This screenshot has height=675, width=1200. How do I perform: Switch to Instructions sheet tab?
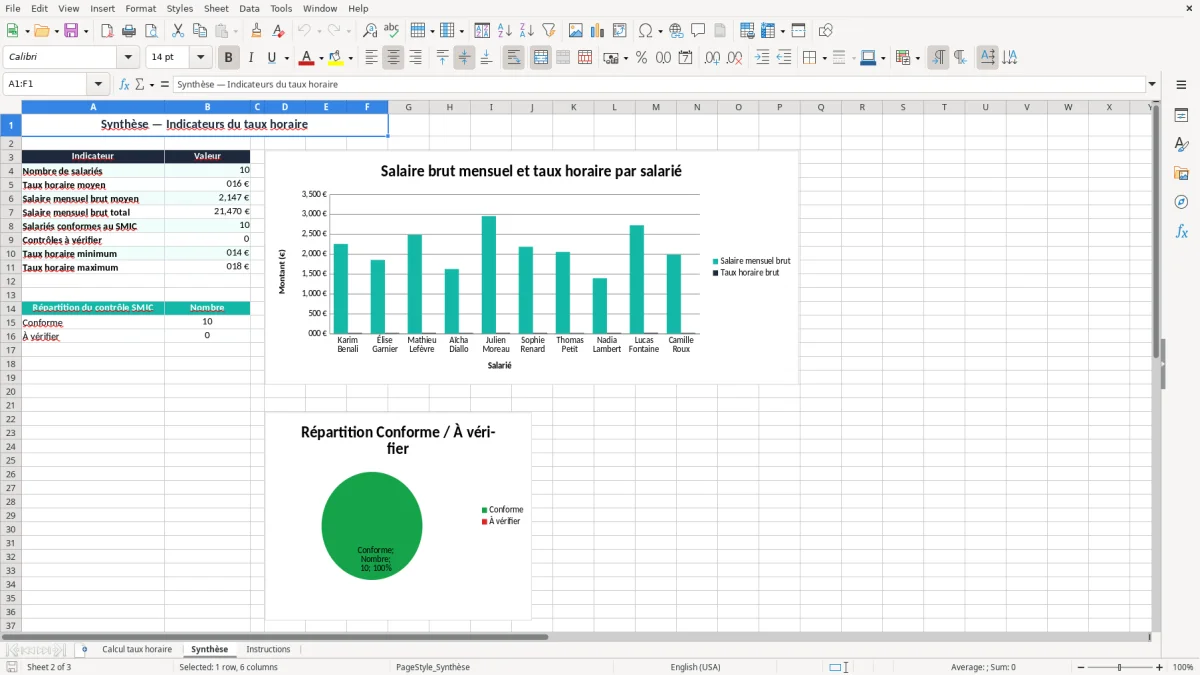(x=268, y=650)
